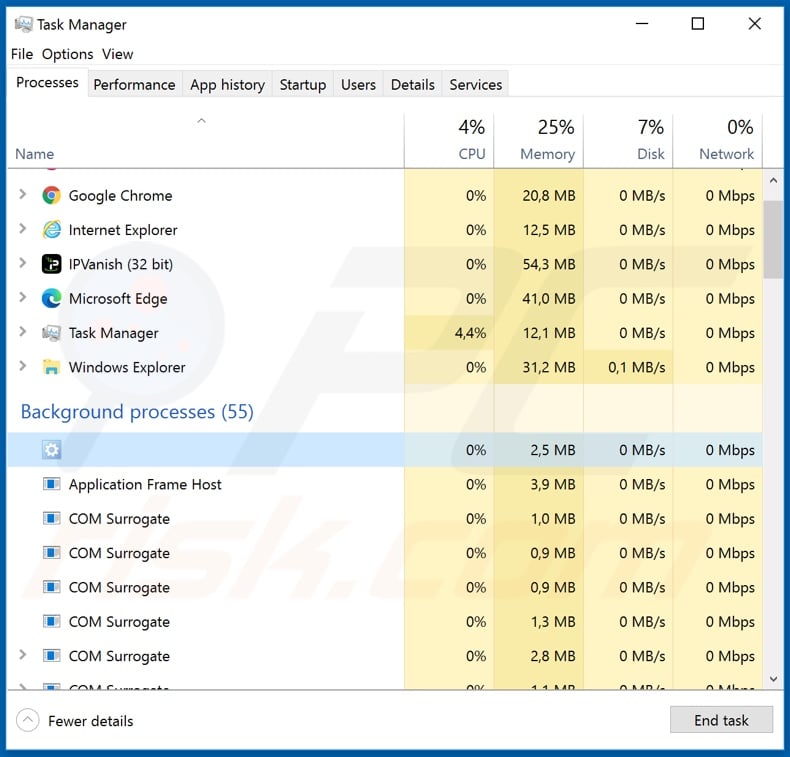Click icon of COM Surrogate using 2,8 MB
This screenshot has width=790, height=757.
pos(51,656)
